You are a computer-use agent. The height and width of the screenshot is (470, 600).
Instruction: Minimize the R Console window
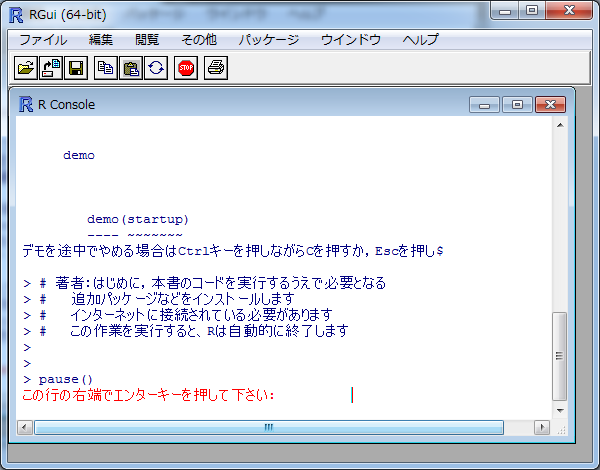[484, 104]
